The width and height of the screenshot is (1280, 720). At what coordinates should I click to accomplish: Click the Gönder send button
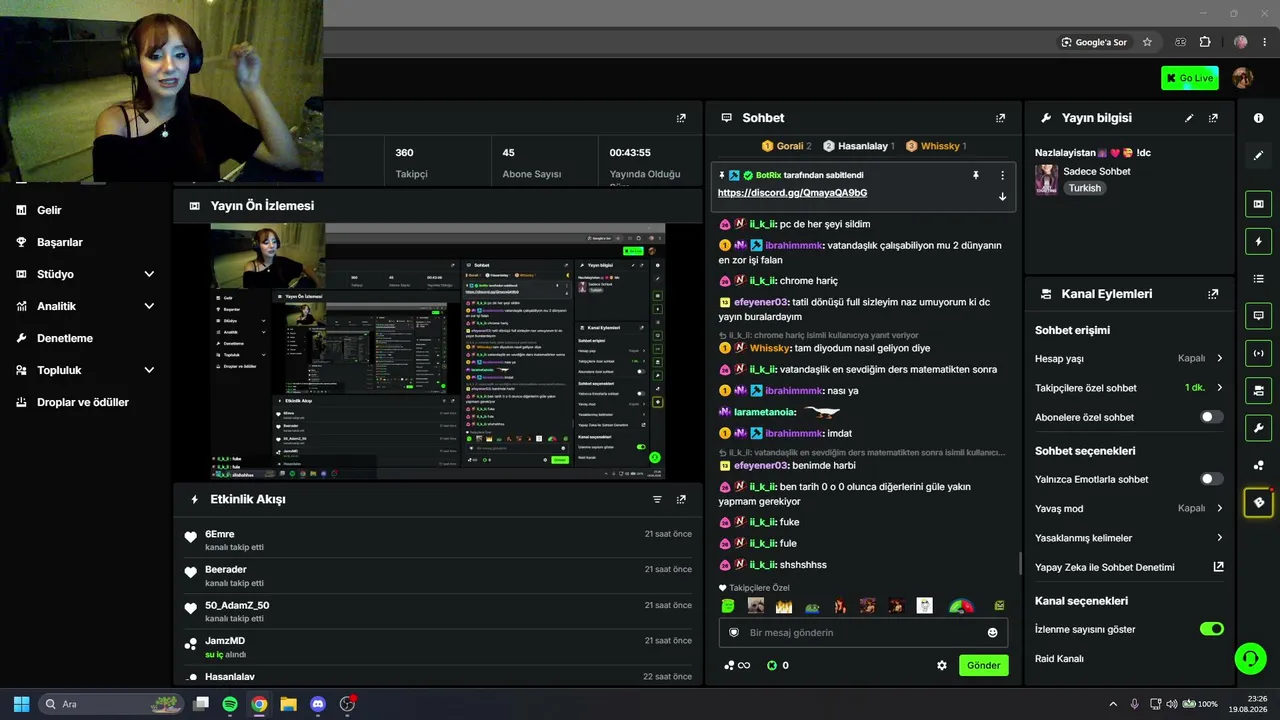coord(983,665)
